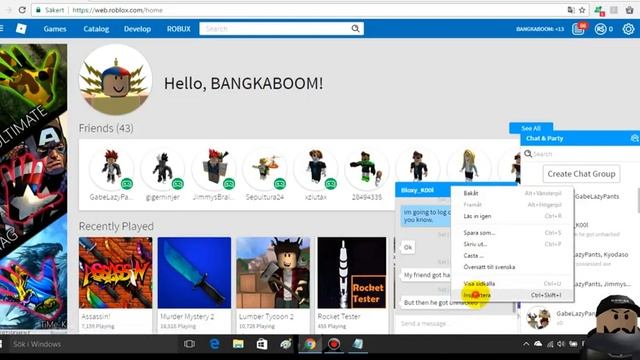Open the Lumber Tycoon 2 thumbnail

tap(273, 273)
